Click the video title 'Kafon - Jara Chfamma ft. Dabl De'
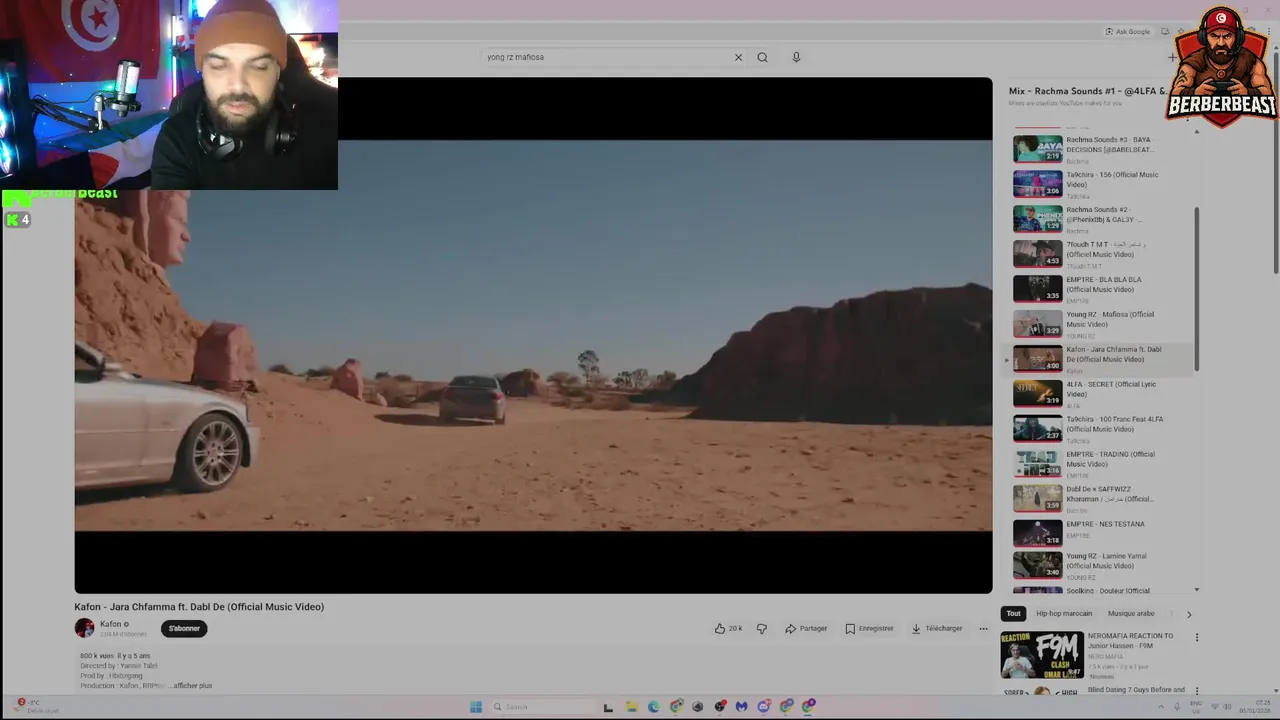 (199, 607)
